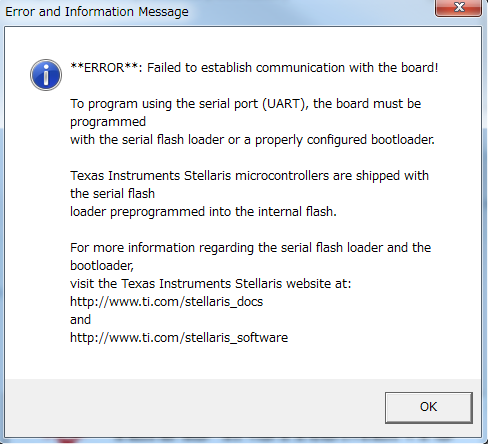Click the standalone word 'bootloader,'
Image resolution: width=488 pixels, height=444 pixels.
pyautogui.click(x=102, y=266)
